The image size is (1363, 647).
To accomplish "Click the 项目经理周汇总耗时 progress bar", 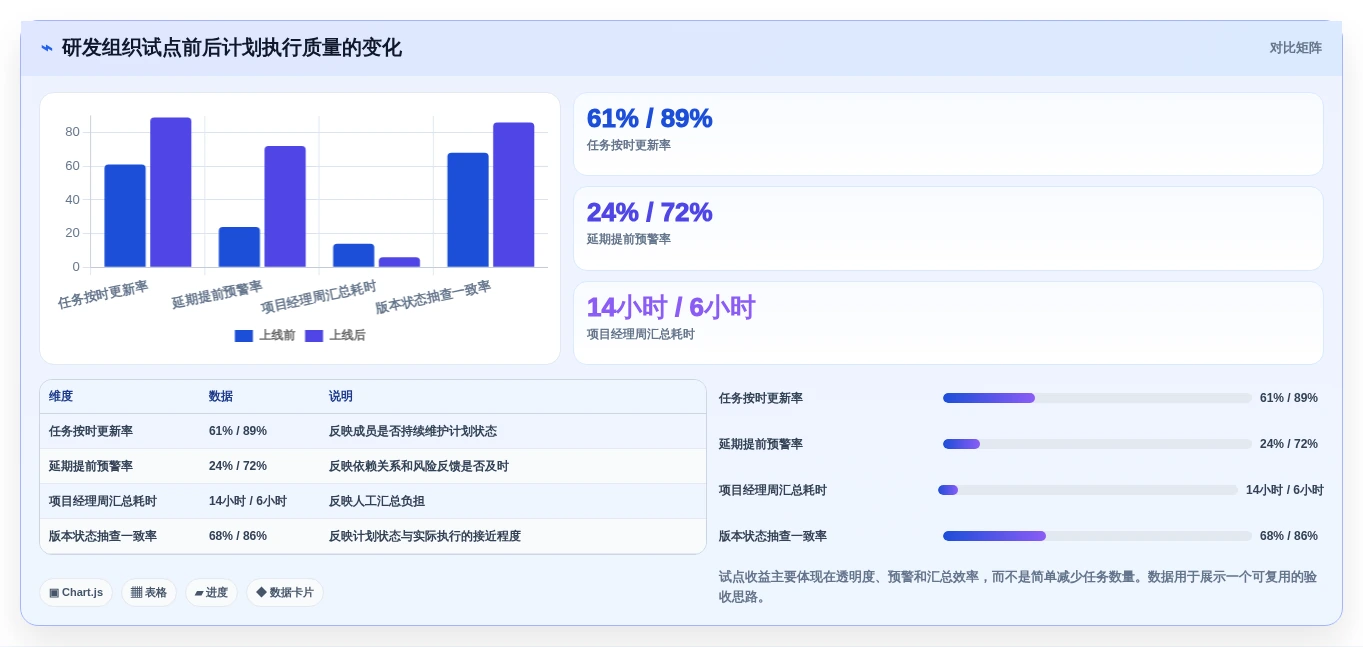I will click(1088, 490).
